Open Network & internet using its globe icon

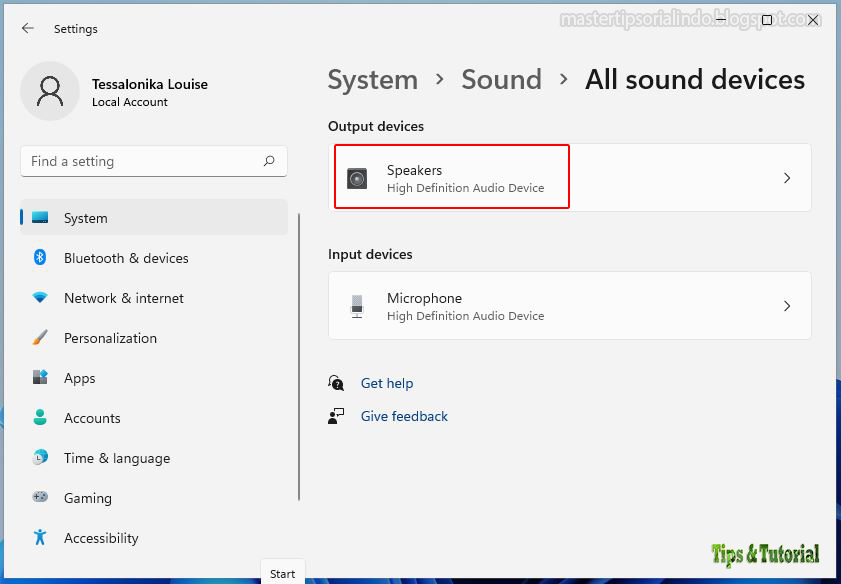[x=39, y=298]
